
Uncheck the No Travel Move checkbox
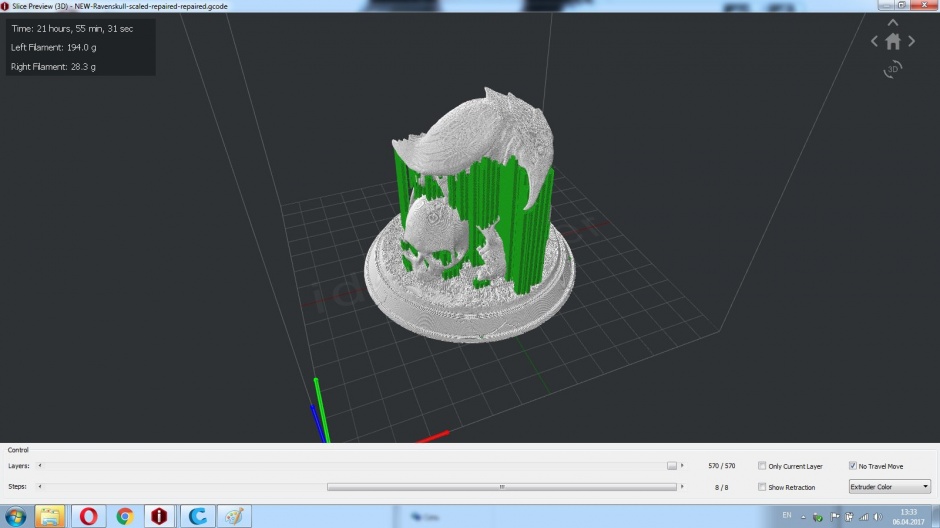click(x=852, y=466)
